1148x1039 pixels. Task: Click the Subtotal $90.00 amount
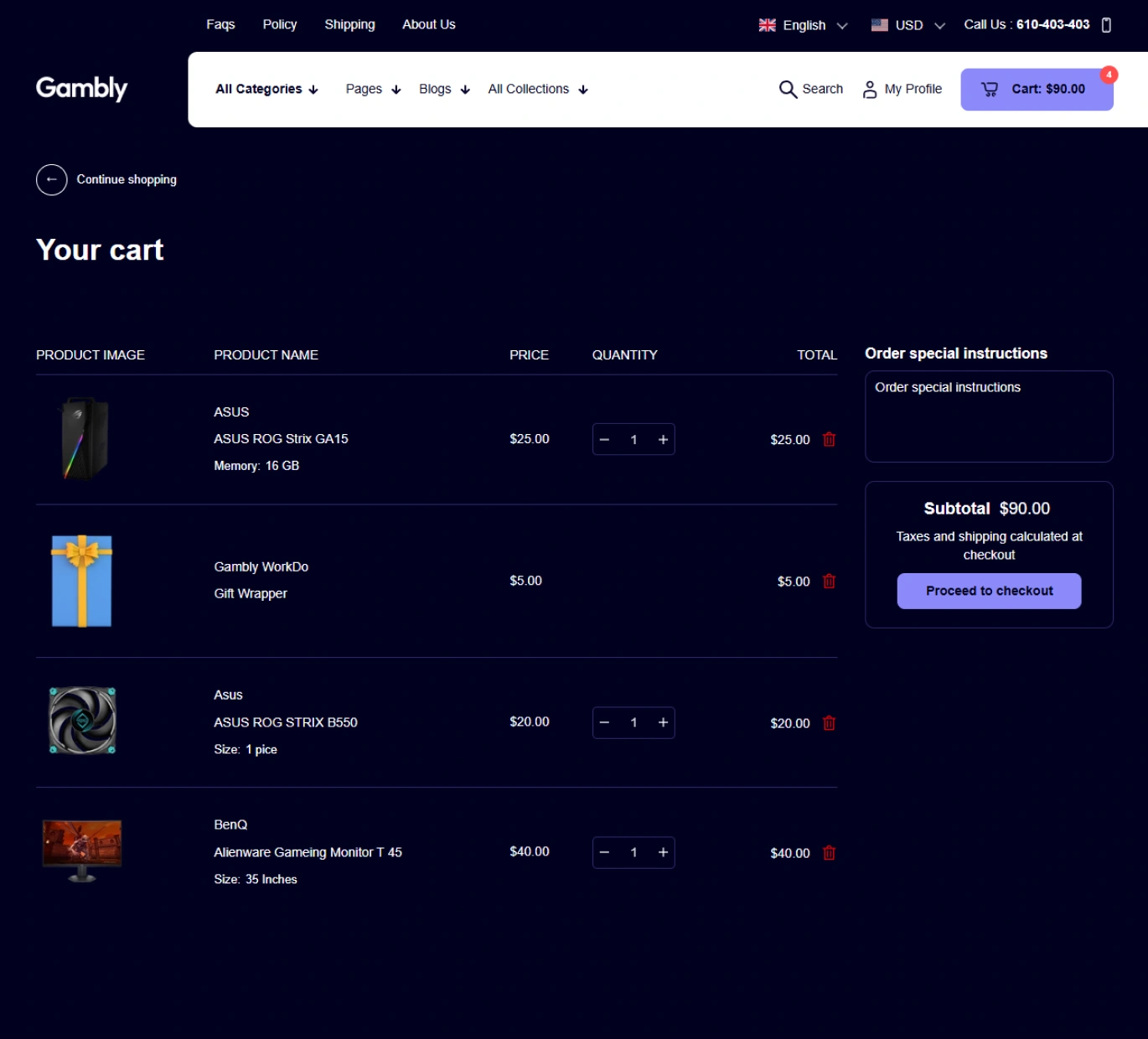1024,509
